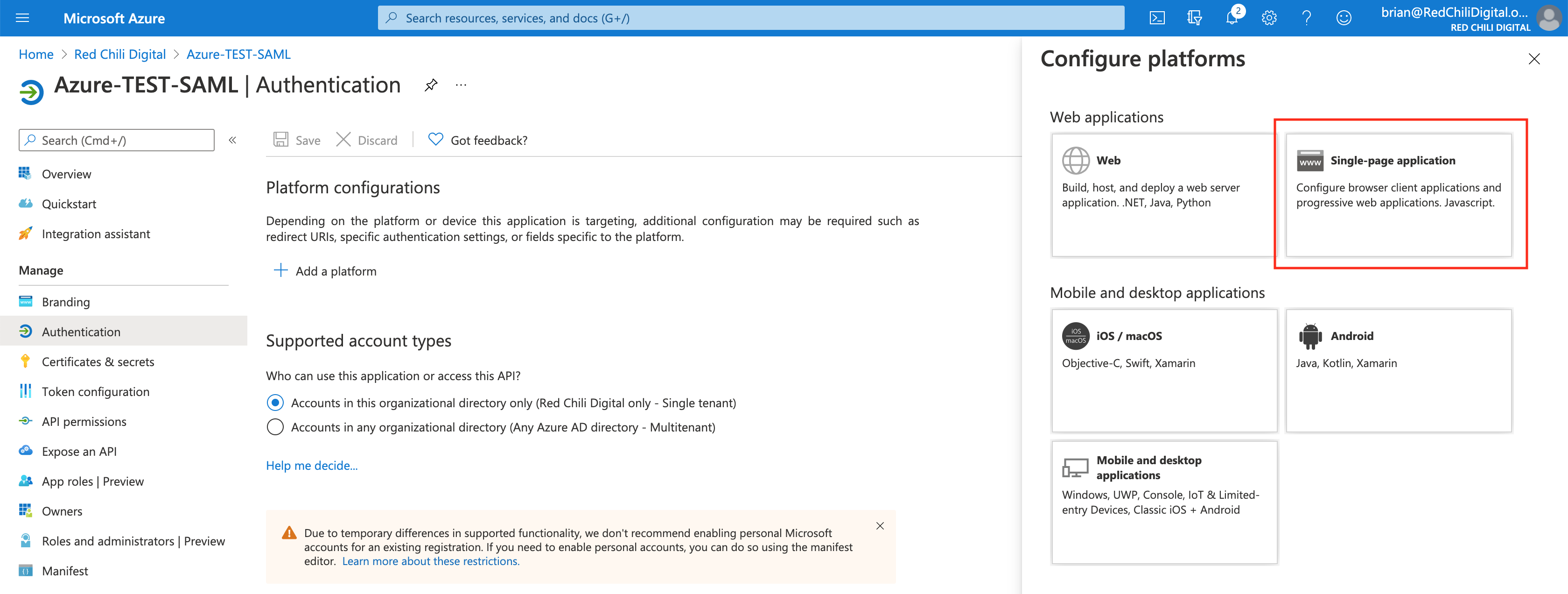Go to Home breadcrumb

pyautogui.click(x=36, y=54)
